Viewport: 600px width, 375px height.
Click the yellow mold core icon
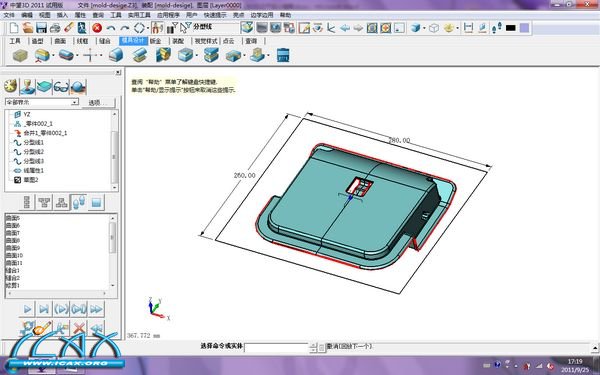[x=163, y=55]
